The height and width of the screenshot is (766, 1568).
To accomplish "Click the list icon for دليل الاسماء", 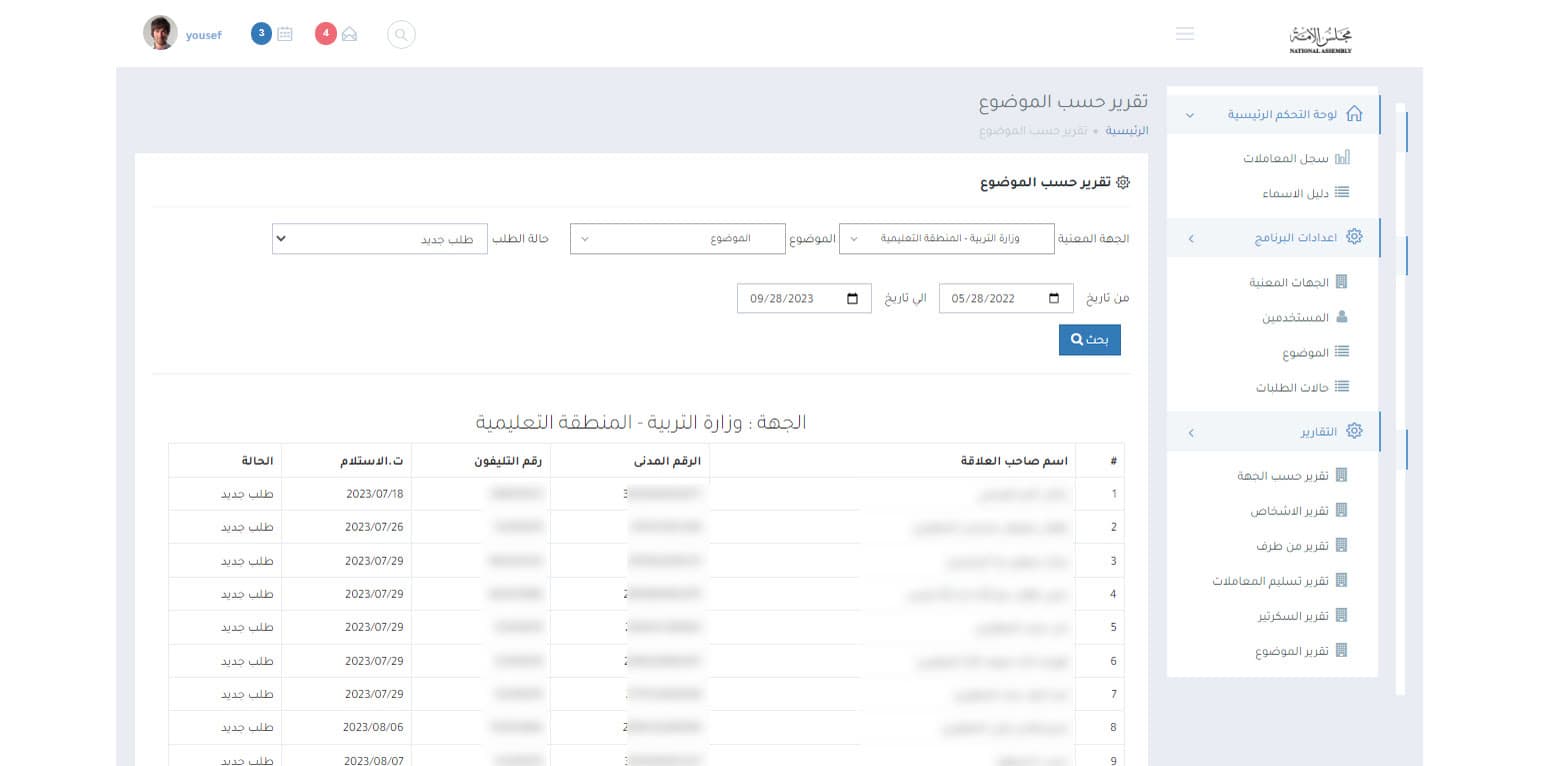I will coord(1342,192).
